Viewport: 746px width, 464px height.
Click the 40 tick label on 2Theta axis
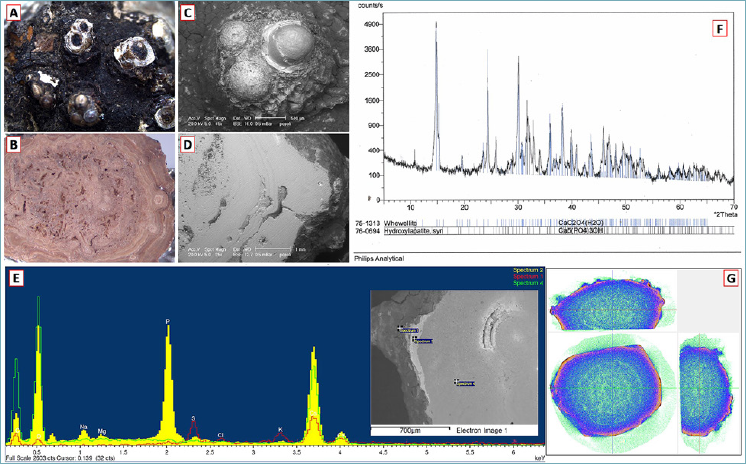[572, 207]
